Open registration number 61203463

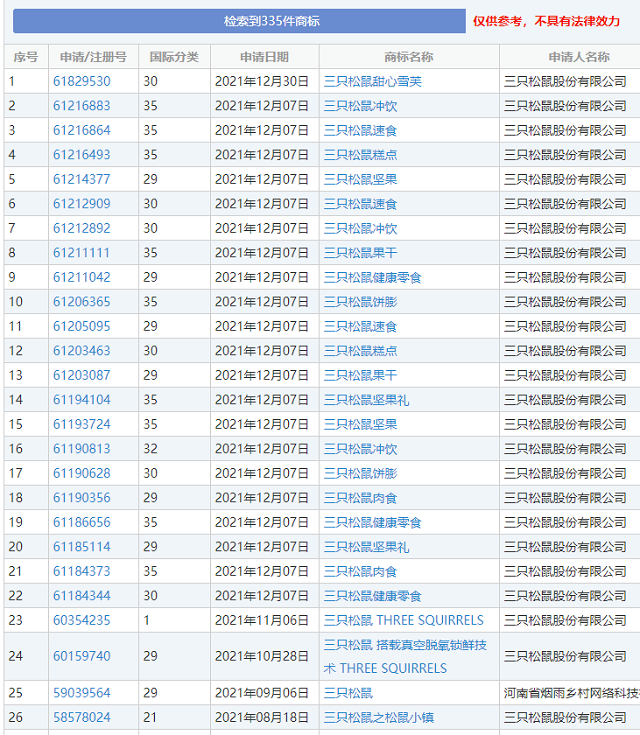(82, 351)
